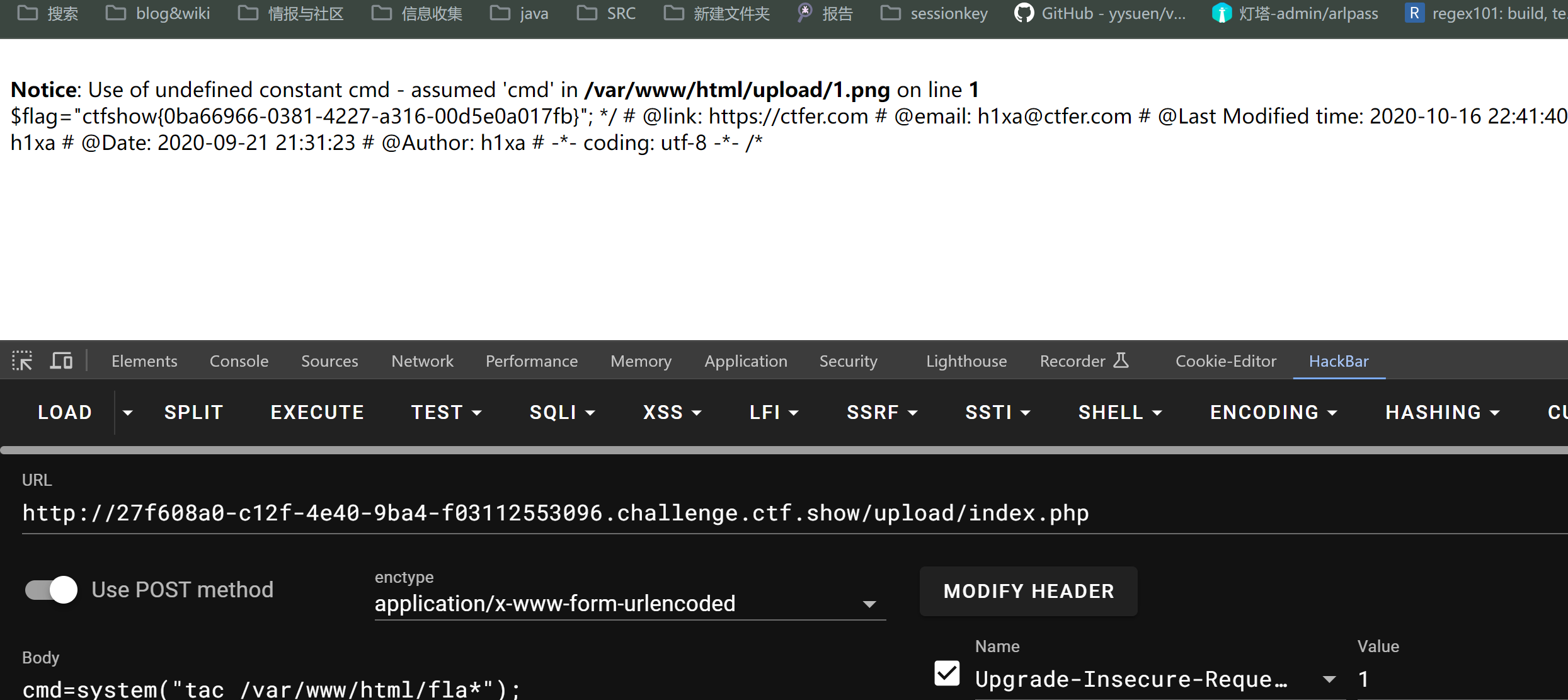This screenshot has height=700, width=1568.
Task: Click the inspect element picker icon
Action: coord(22,360)
